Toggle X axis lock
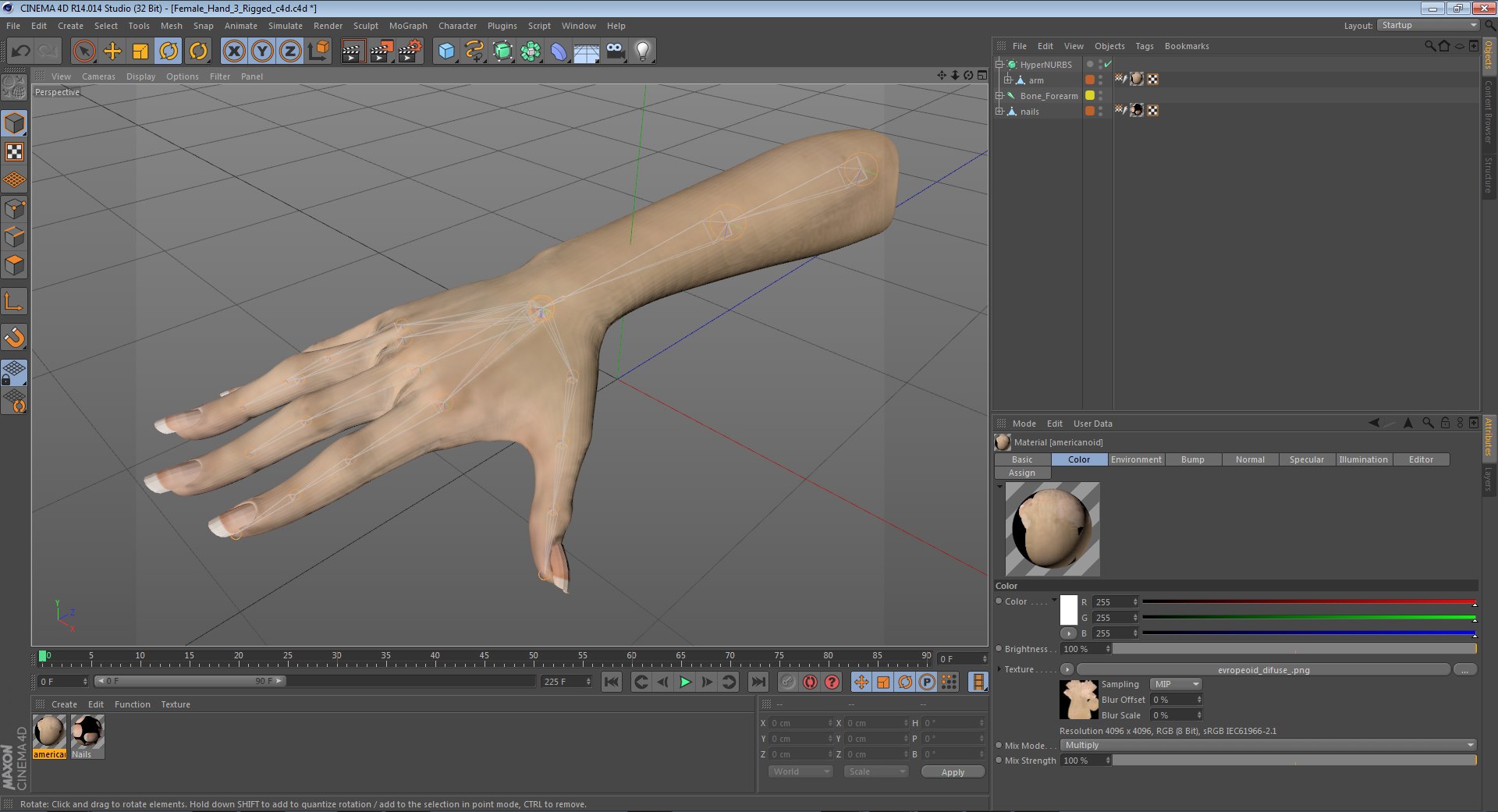 234,51
